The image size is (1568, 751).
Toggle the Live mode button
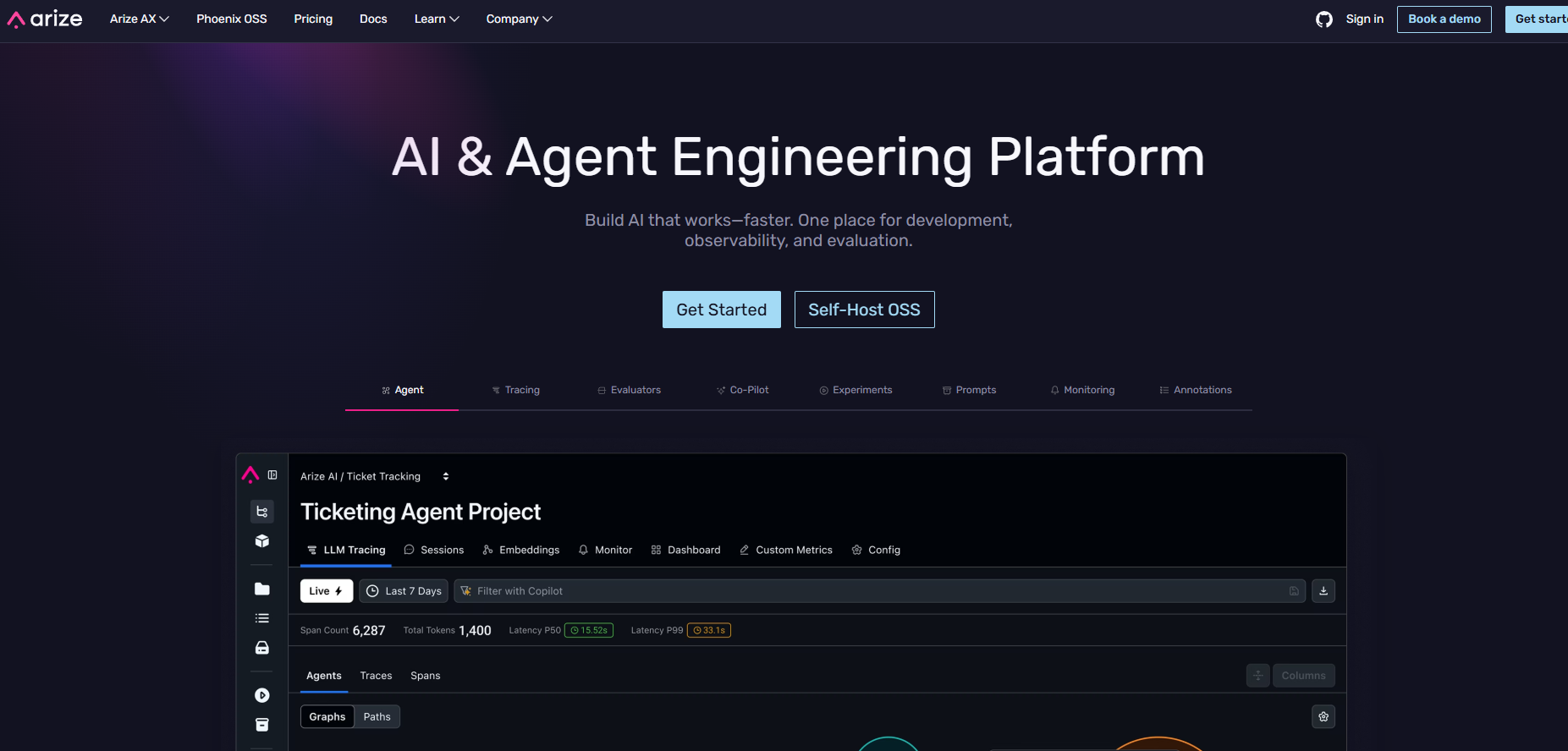(327, 591)
